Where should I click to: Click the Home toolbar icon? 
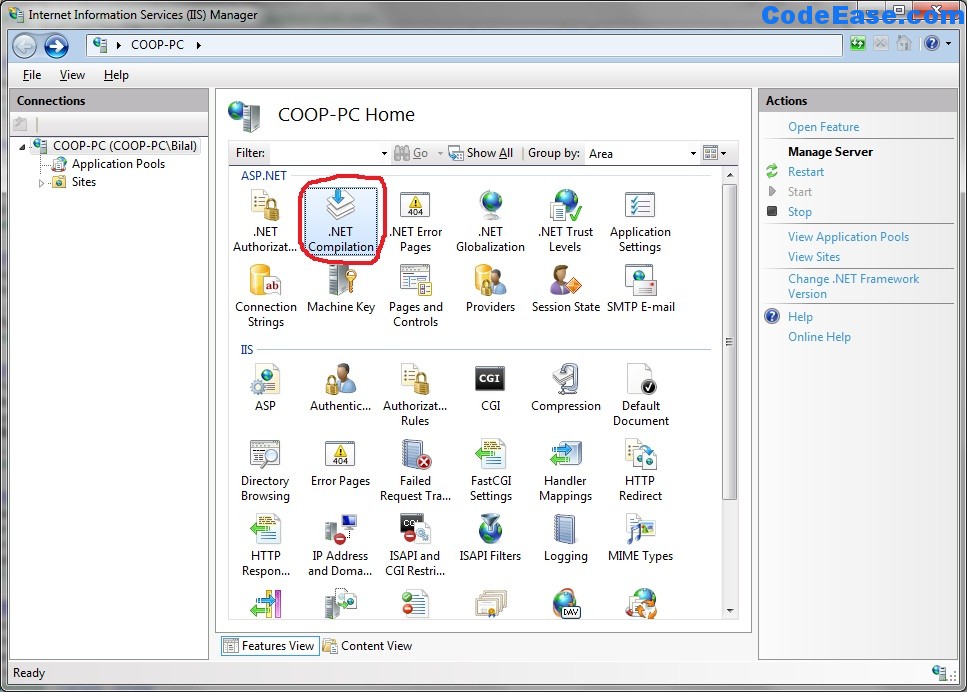click(904, 43)
